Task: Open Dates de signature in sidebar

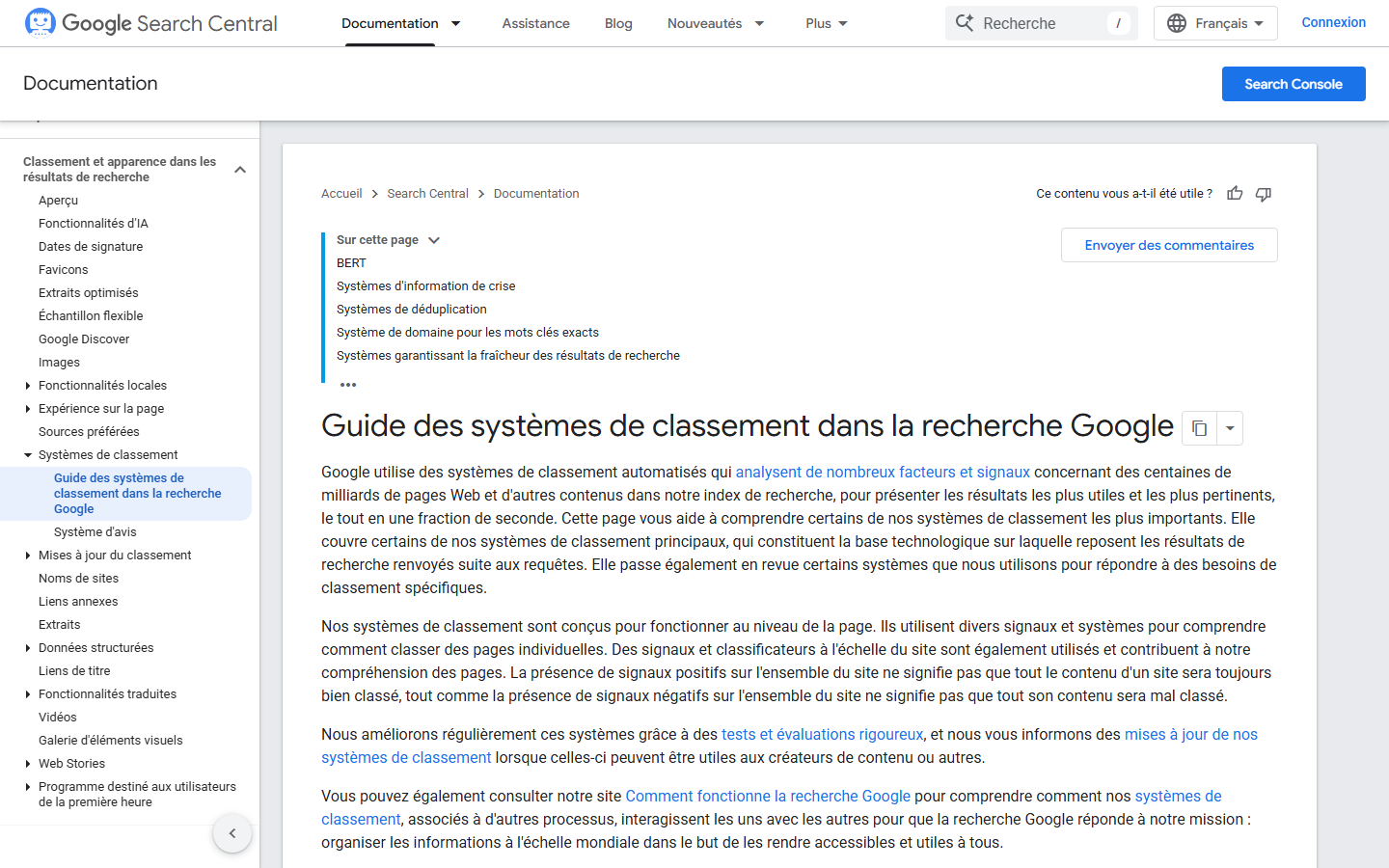Action: point(91,247)
